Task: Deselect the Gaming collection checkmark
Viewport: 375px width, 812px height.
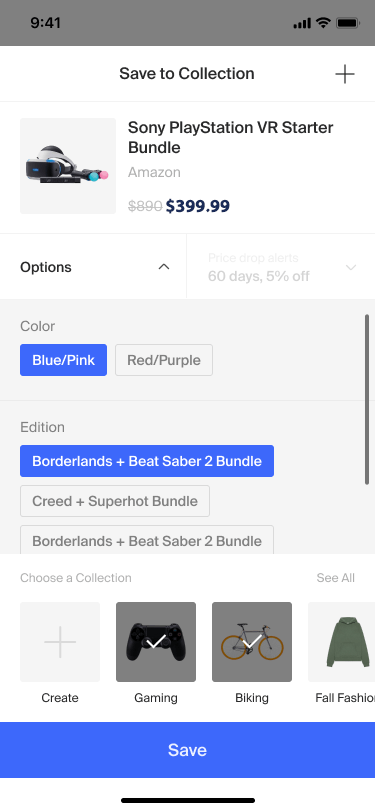Action: (x=156, y=642)
